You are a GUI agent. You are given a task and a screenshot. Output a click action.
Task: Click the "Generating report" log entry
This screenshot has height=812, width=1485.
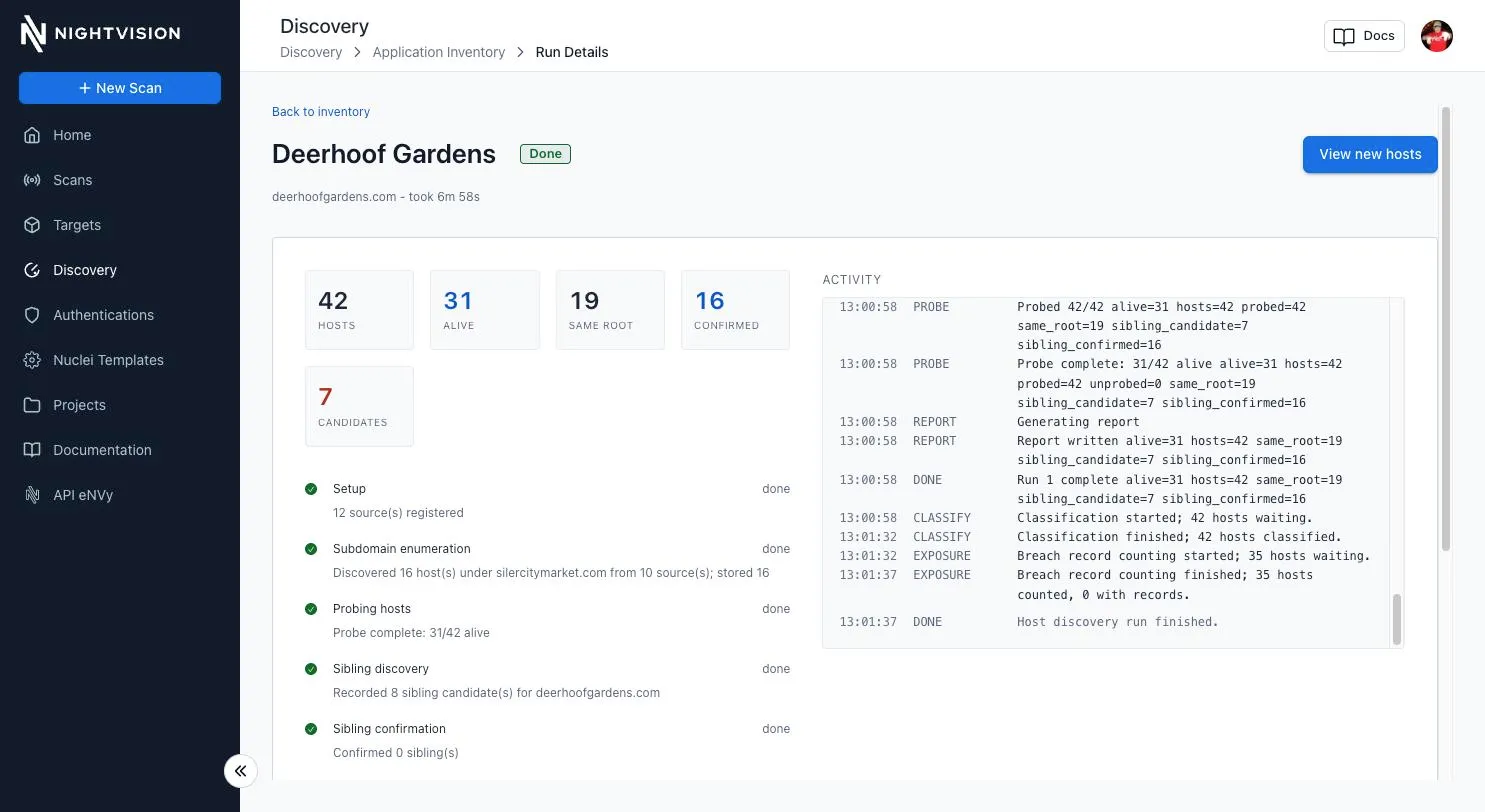tap(1078, 422)
